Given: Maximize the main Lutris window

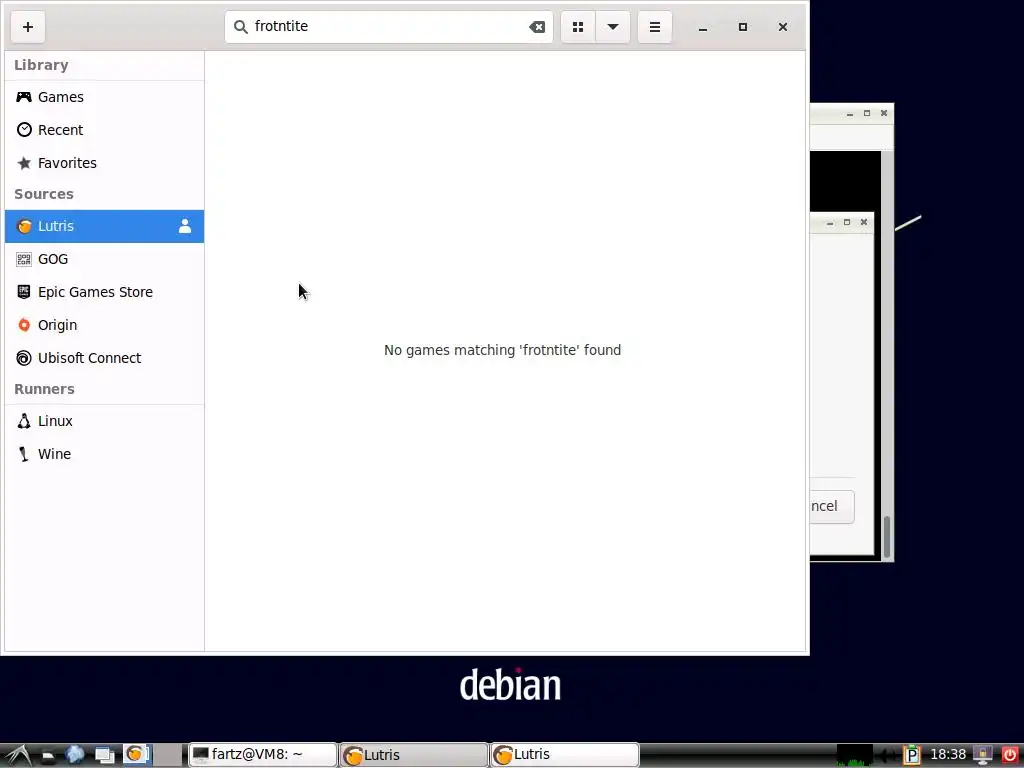Looking at the screenshot, I should 743,27.
